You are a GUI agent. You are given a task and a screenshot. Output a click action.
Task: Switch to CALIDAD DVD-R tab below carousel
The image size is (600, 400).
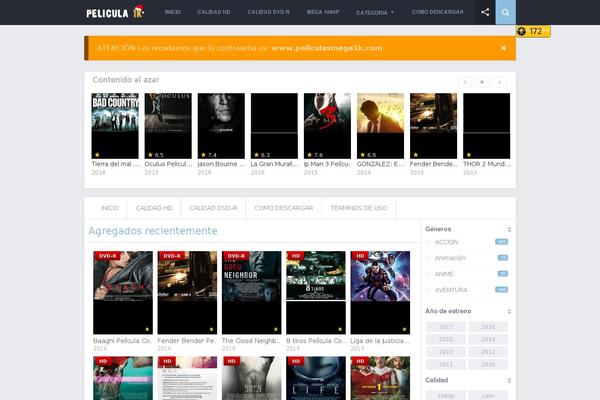pos(214,208)
